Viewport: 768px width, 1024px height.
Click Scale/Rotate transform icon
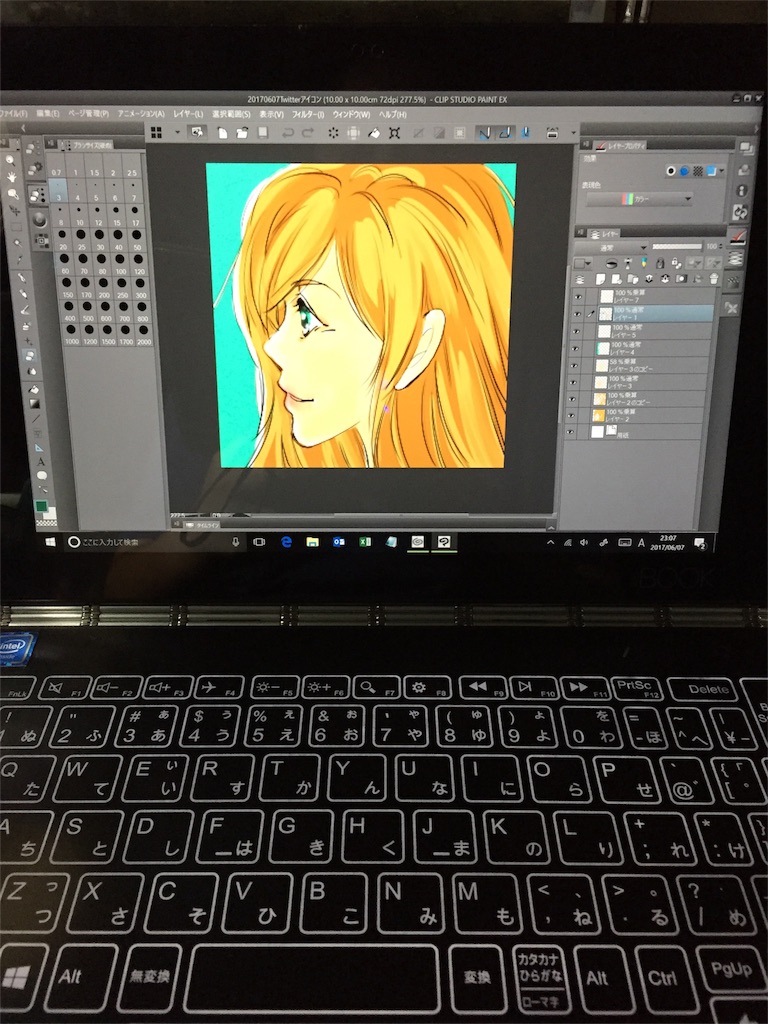[394, 133]
